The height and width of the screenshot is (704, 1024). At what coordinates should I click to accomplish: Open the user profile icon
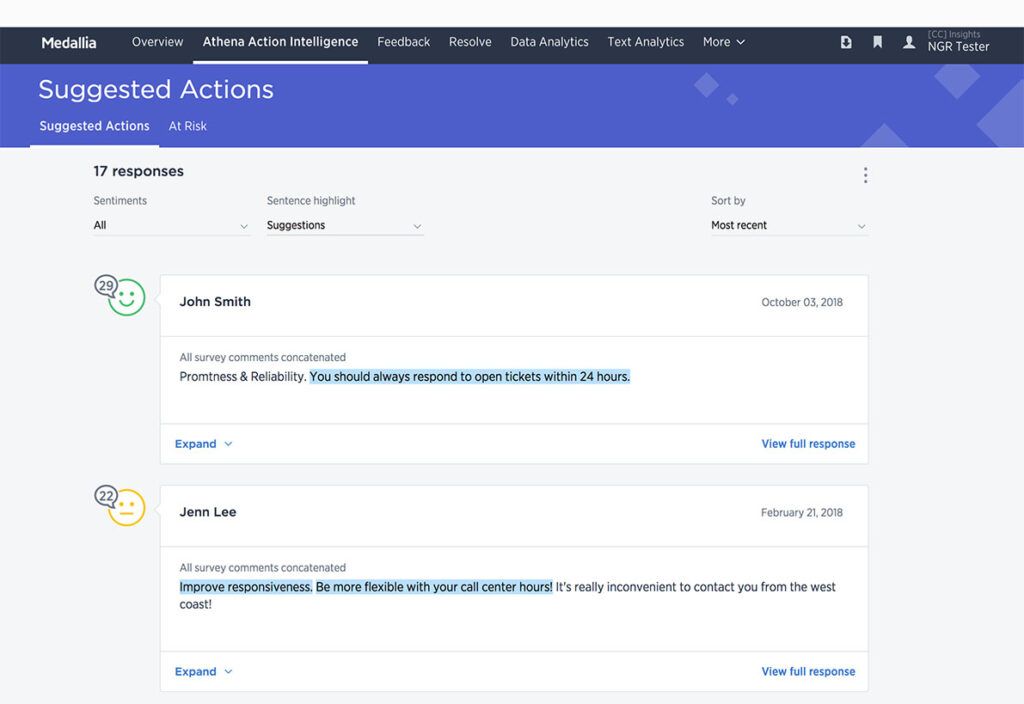(908, 42)
